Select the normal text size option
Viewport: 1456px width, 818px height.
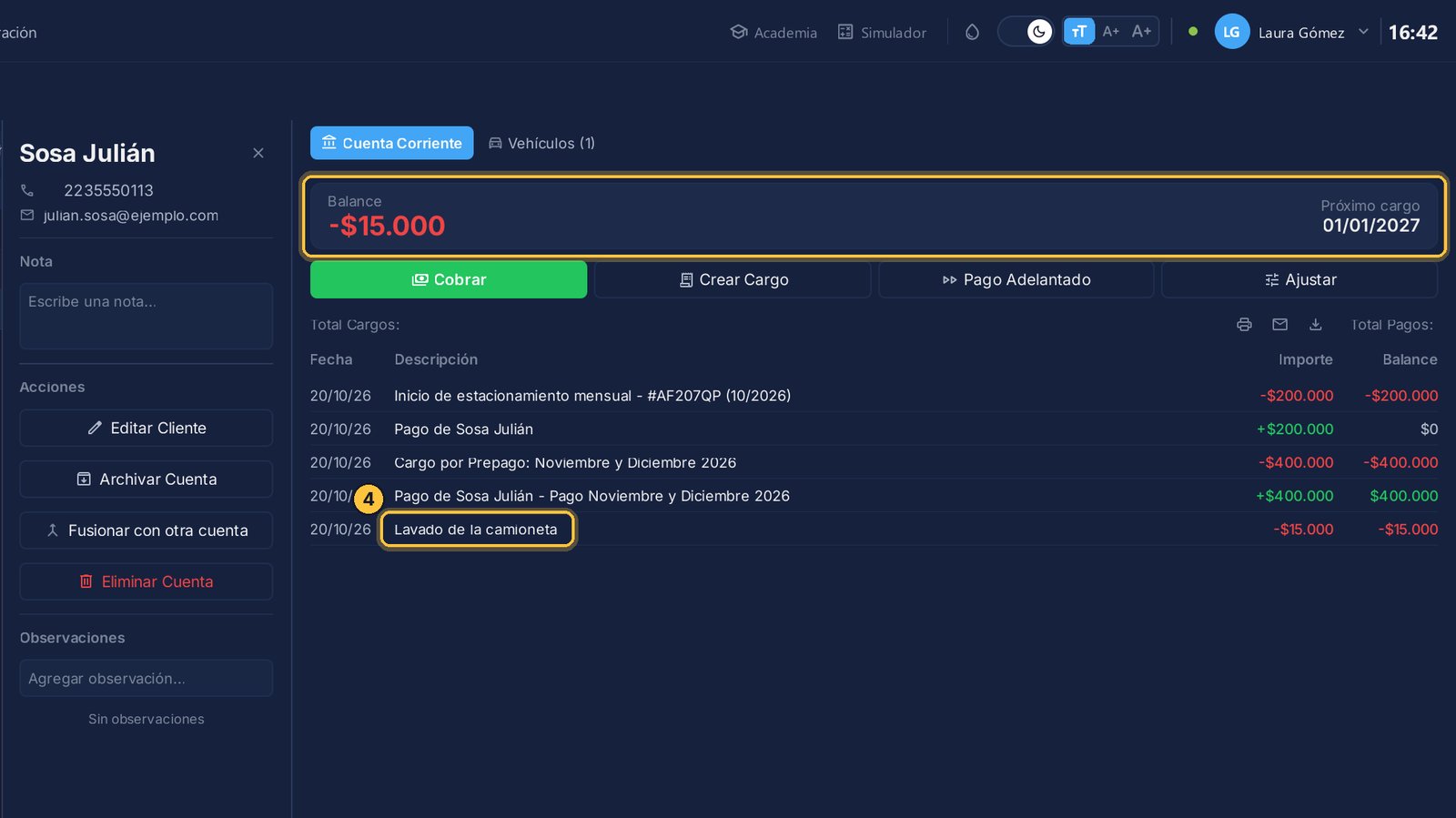1079,32
